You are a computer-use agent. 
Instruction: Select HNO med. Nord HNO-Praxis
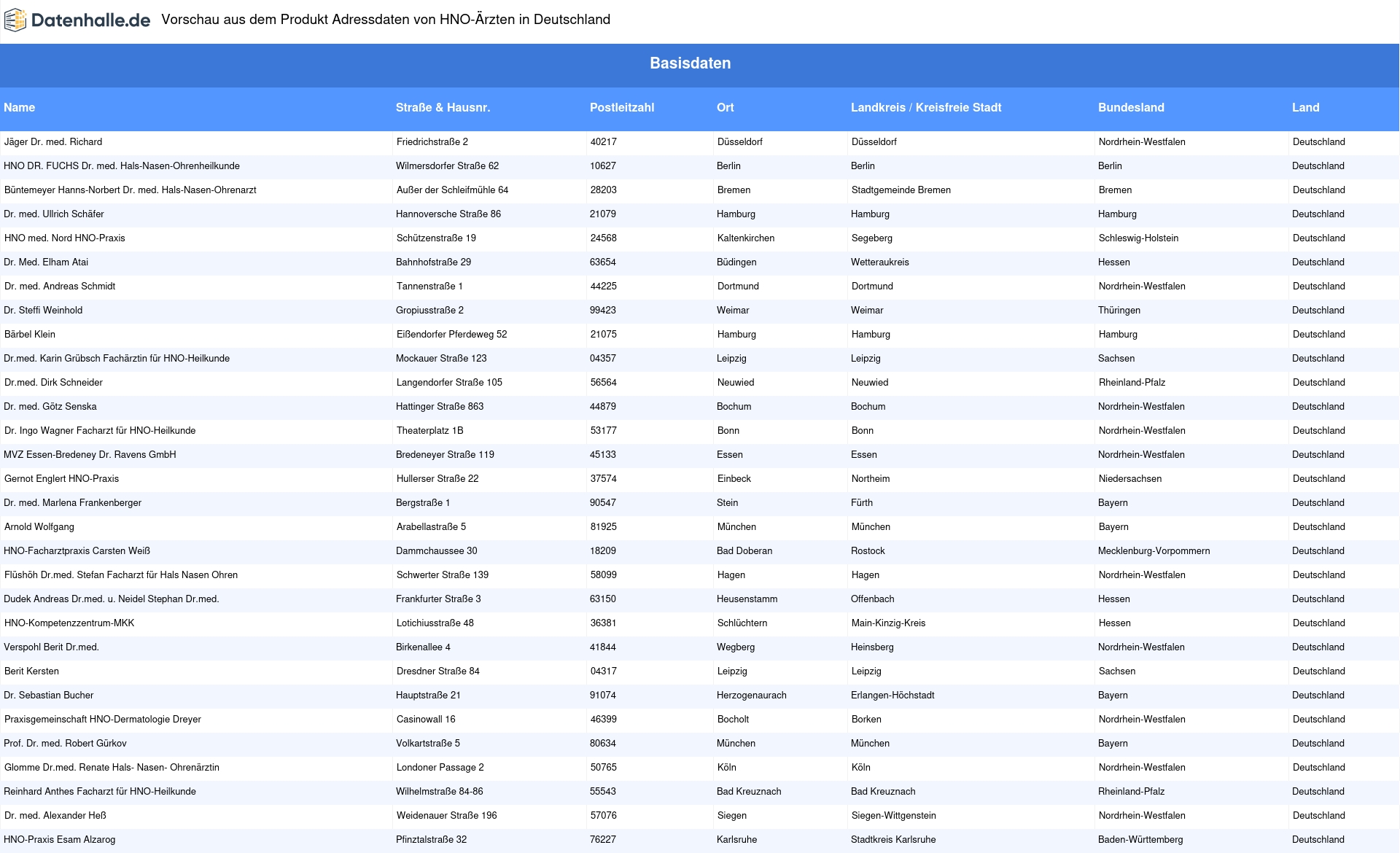pyautogui.click(x=65, y=238)
